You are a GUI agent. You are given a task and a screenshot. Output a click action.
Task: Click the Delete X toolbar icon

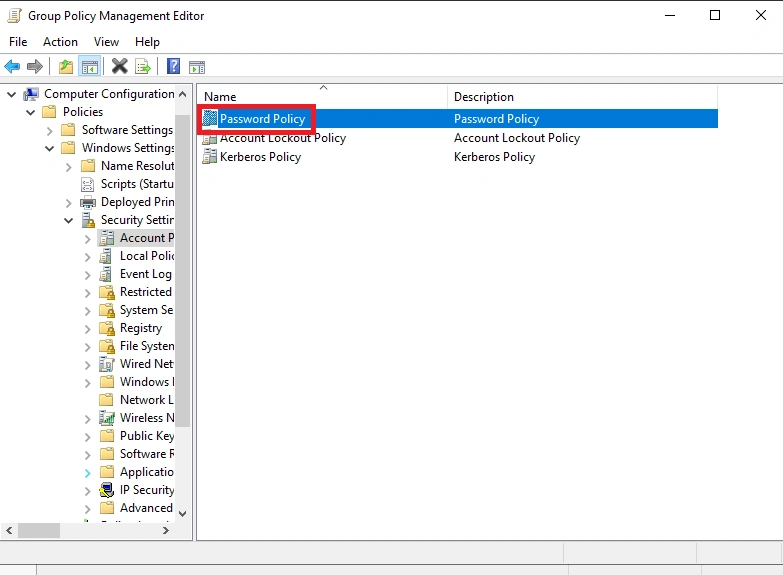[119, 66]
